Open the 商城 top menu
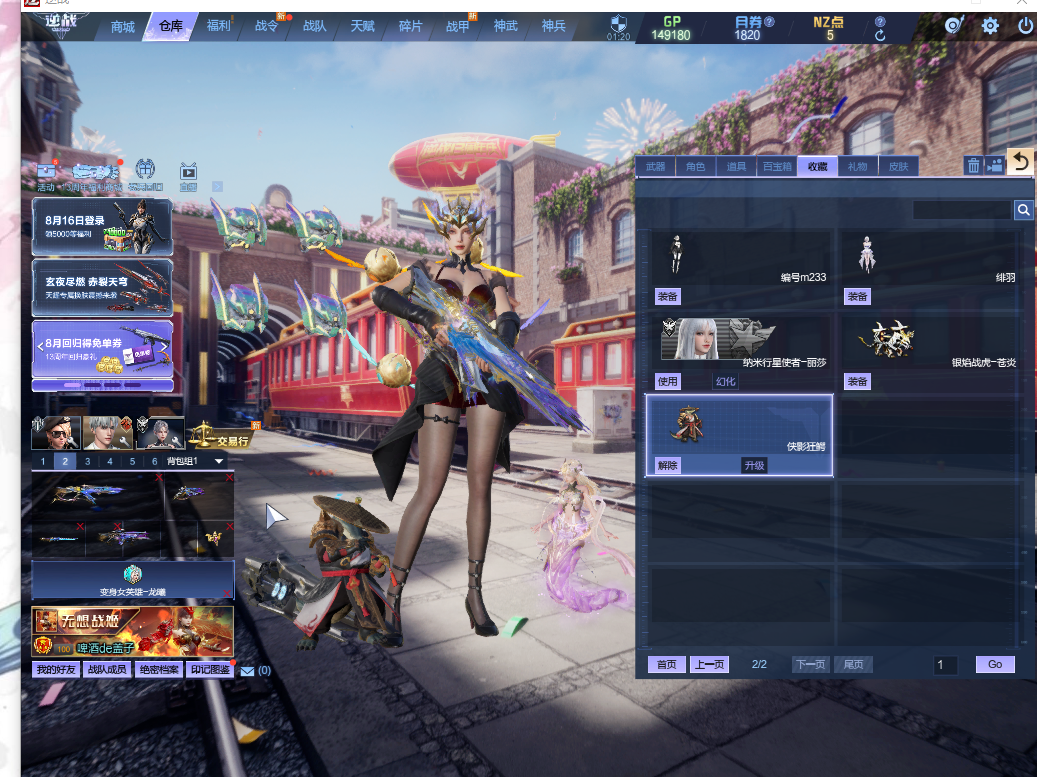This screenshot has height=777, width=1037. tap(123, 27)
